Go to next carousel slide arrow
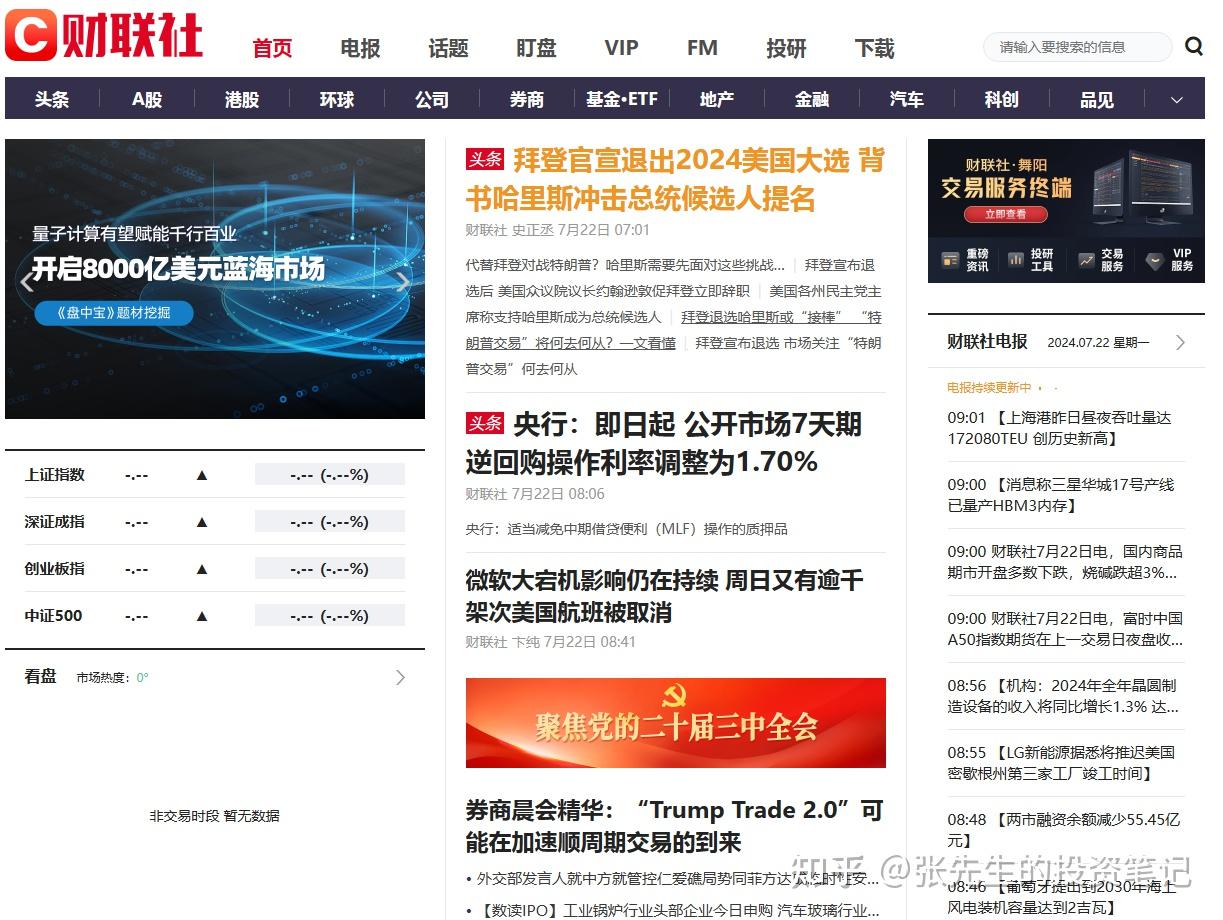This screenshot has height=920, width=1223. coord(402,281)
